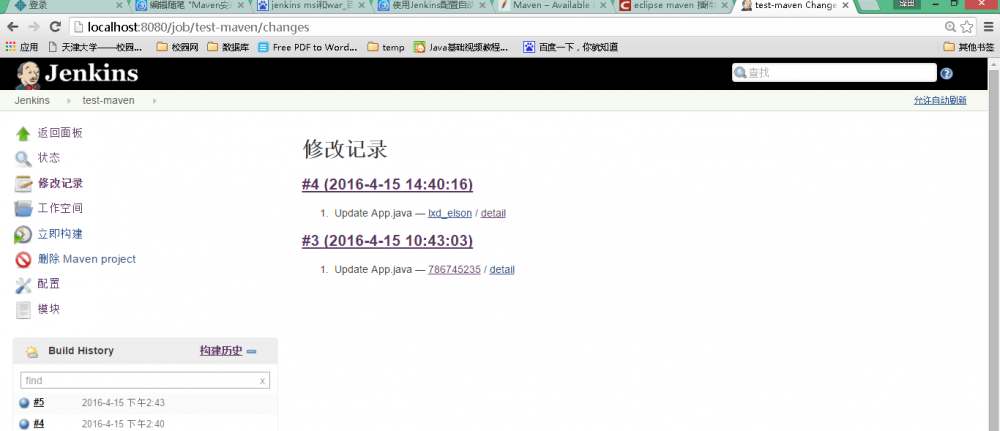Click the red prohibit icon for 删除 Maven project
Screen dimensions: 1000x431
coord(23,259)
